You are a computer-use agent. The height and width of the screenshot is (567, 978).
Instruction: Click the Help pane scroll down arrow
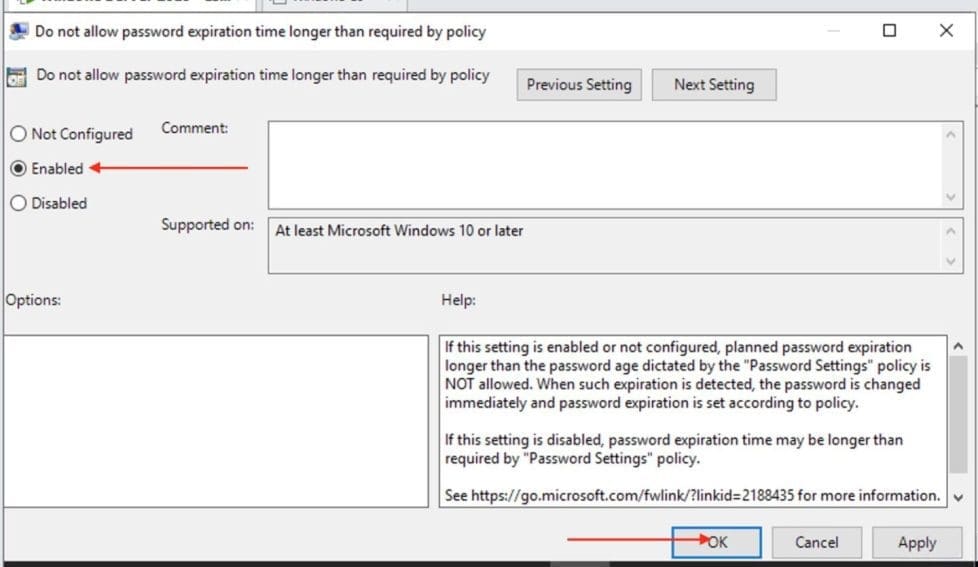point(958,497)
